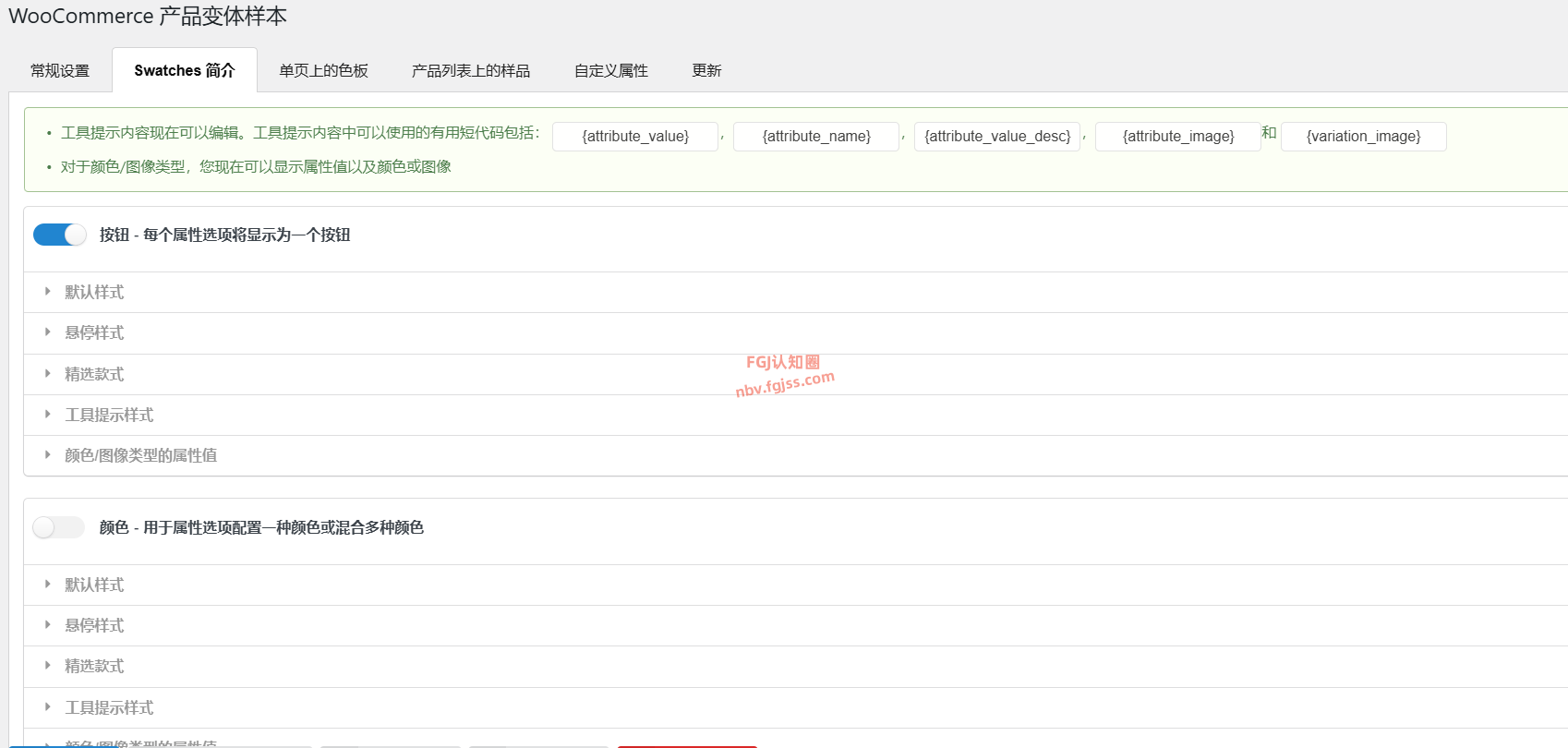
Task: Expand 精选款式 under the 颜色 section
Action: tap(94, 667)
